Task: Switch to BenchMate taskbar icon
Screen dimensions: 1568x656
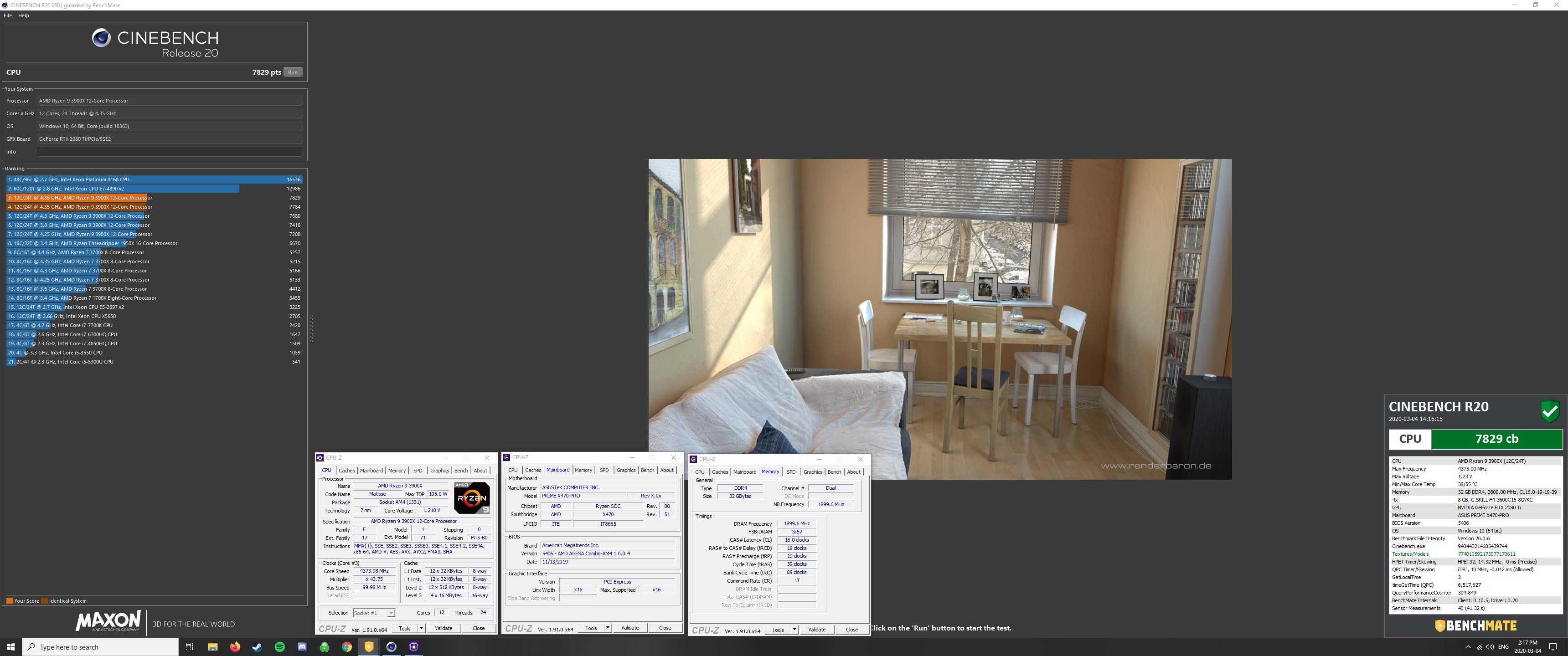Action: pyautogui.click(x=369, y=647)
